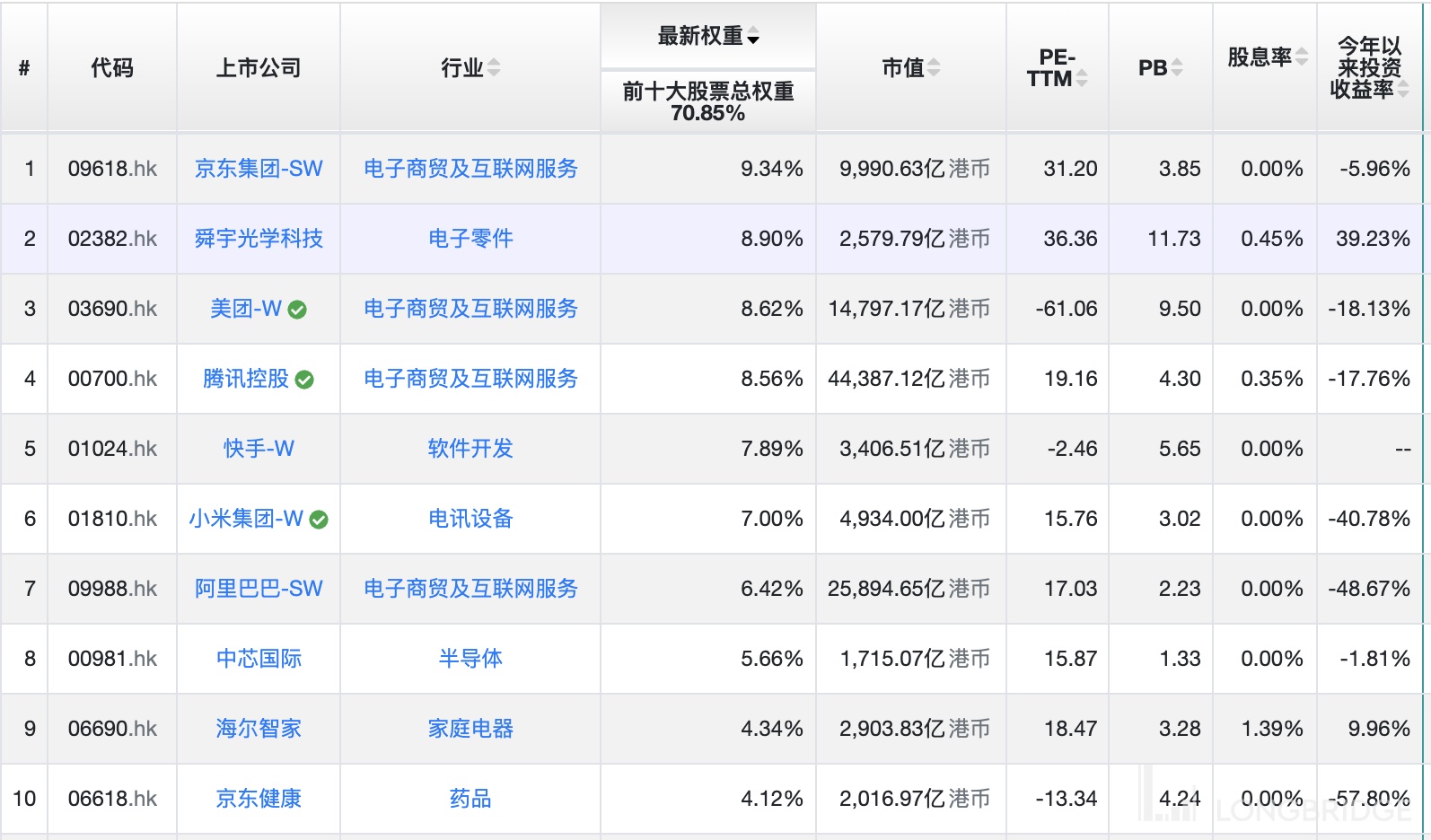1431x840 pixels.
Task: Click the green check badge by 小米集团-W
Action: point(319,520)
